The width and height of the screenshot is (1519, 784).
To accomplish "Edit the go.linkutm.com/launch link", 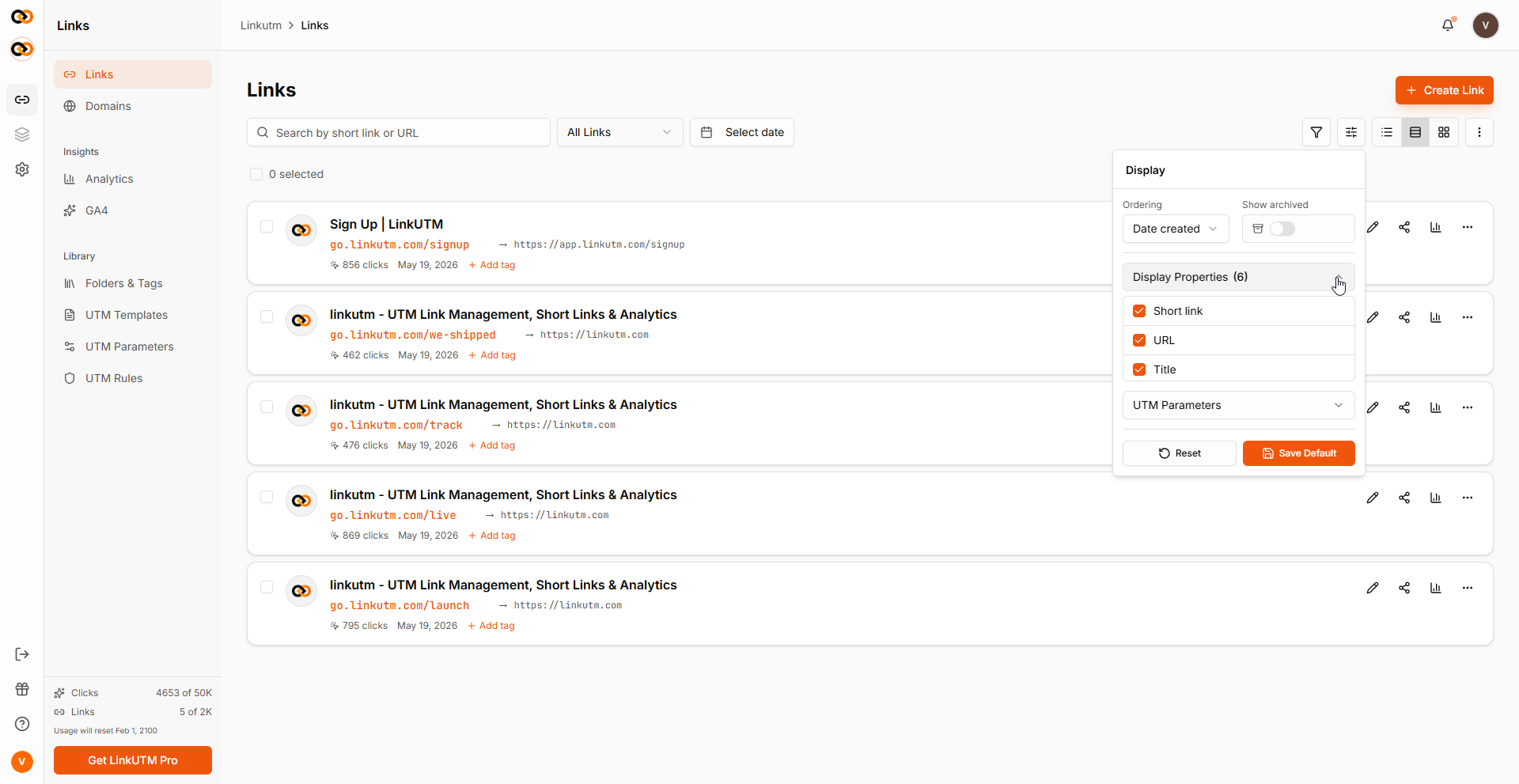I will tap(1373, 588).
